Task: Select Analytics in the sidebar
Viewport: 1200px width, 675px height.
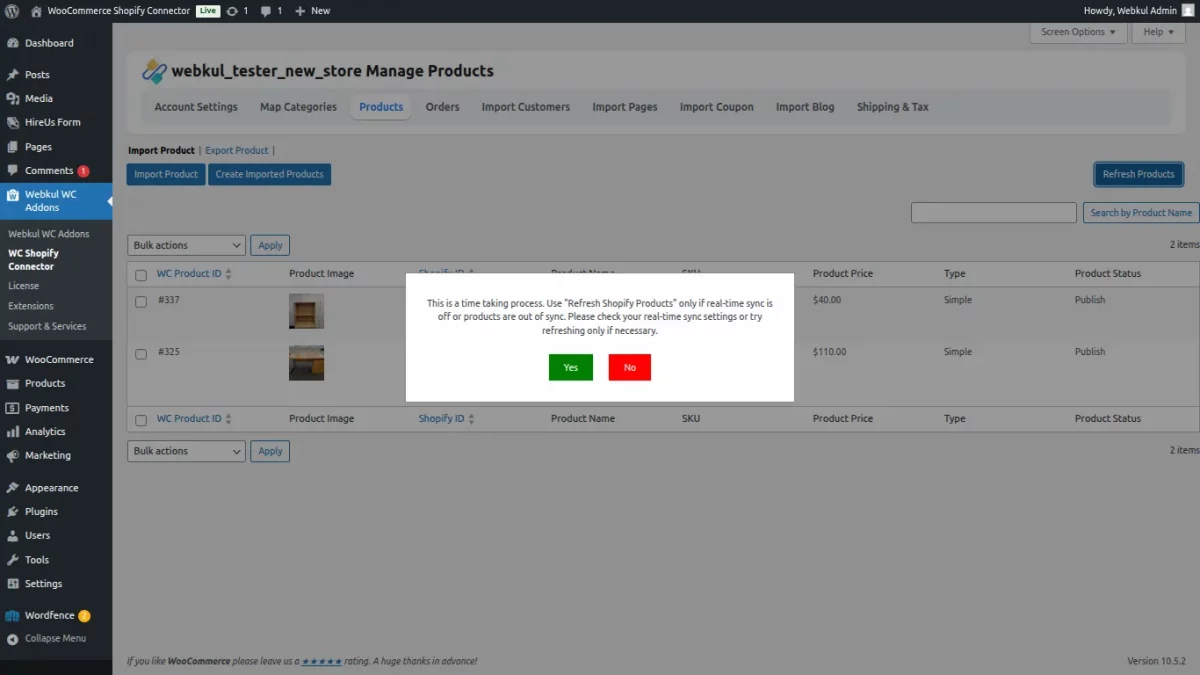Action: pyautogui.click(x=43, y=431)
